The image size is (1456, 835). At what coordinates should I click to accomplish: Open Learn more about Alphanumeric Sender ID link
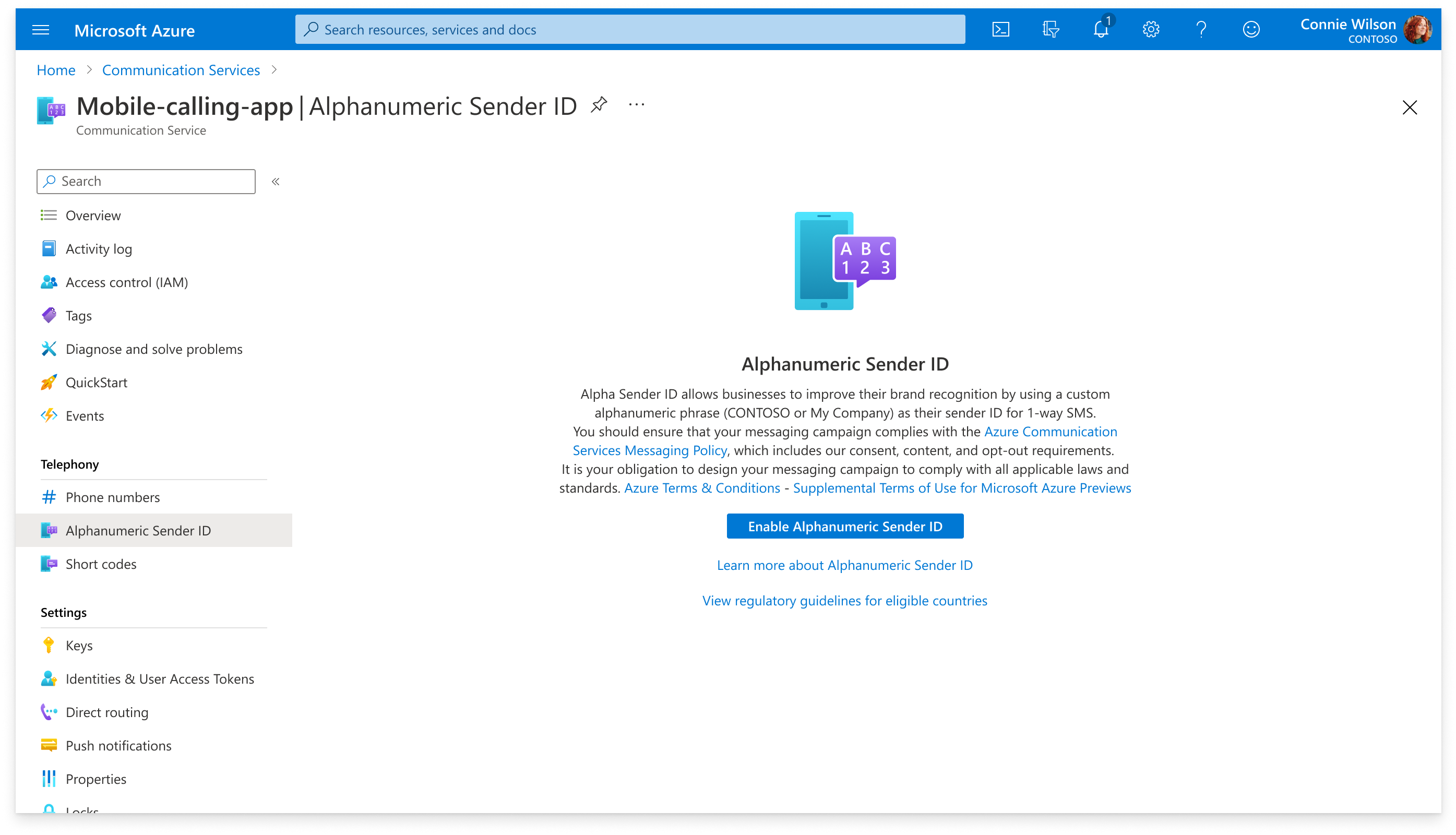844,565
